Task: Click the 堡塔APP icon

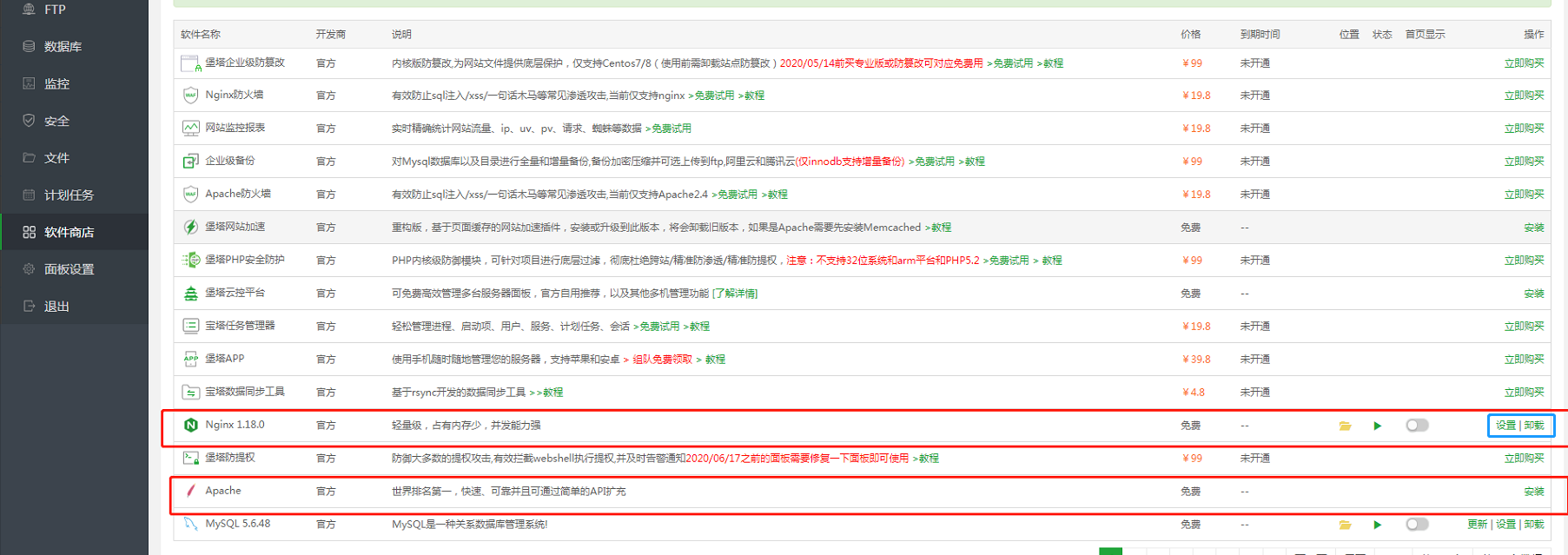Action: (191, 360)
